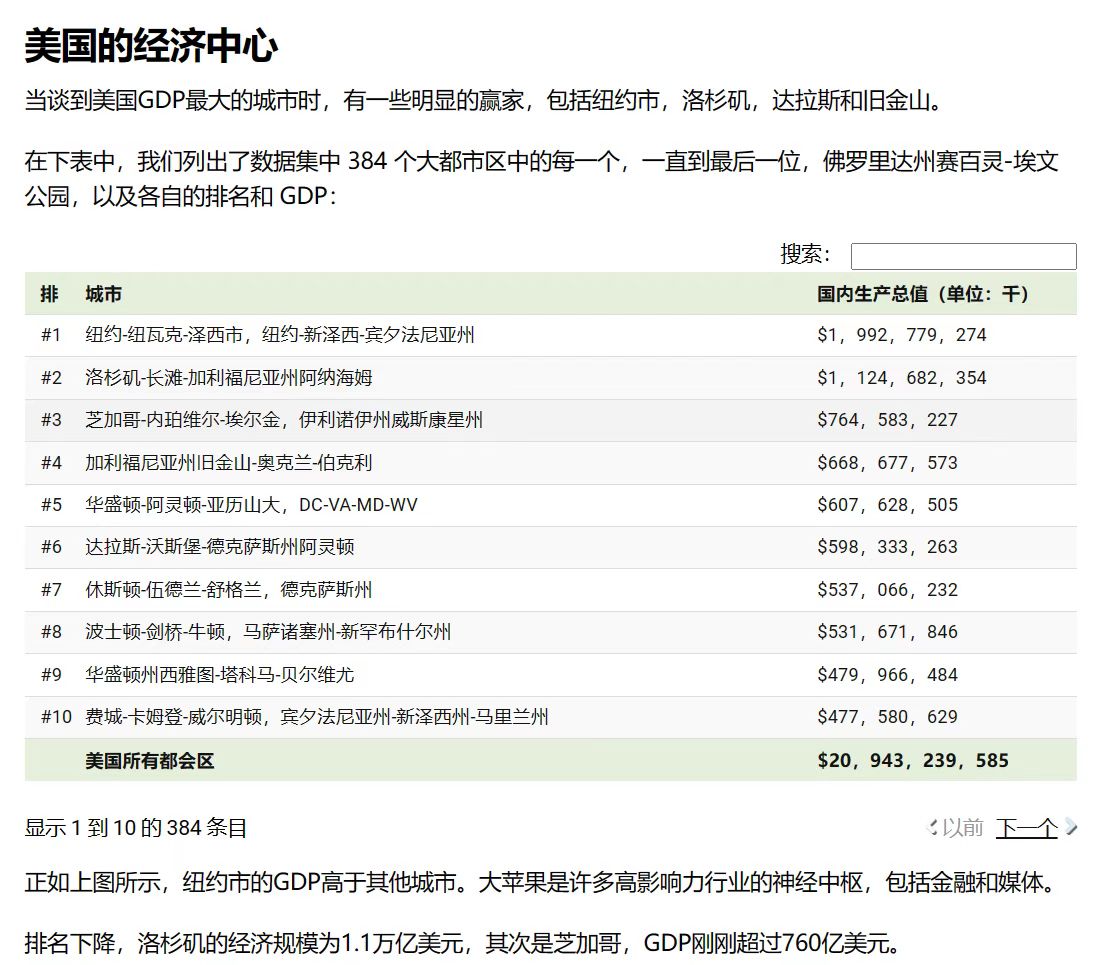This screenshot has width=1105, height=965.
Task: Click the 美国所有都会区 total row label
Action: click(x=149, y=761)
